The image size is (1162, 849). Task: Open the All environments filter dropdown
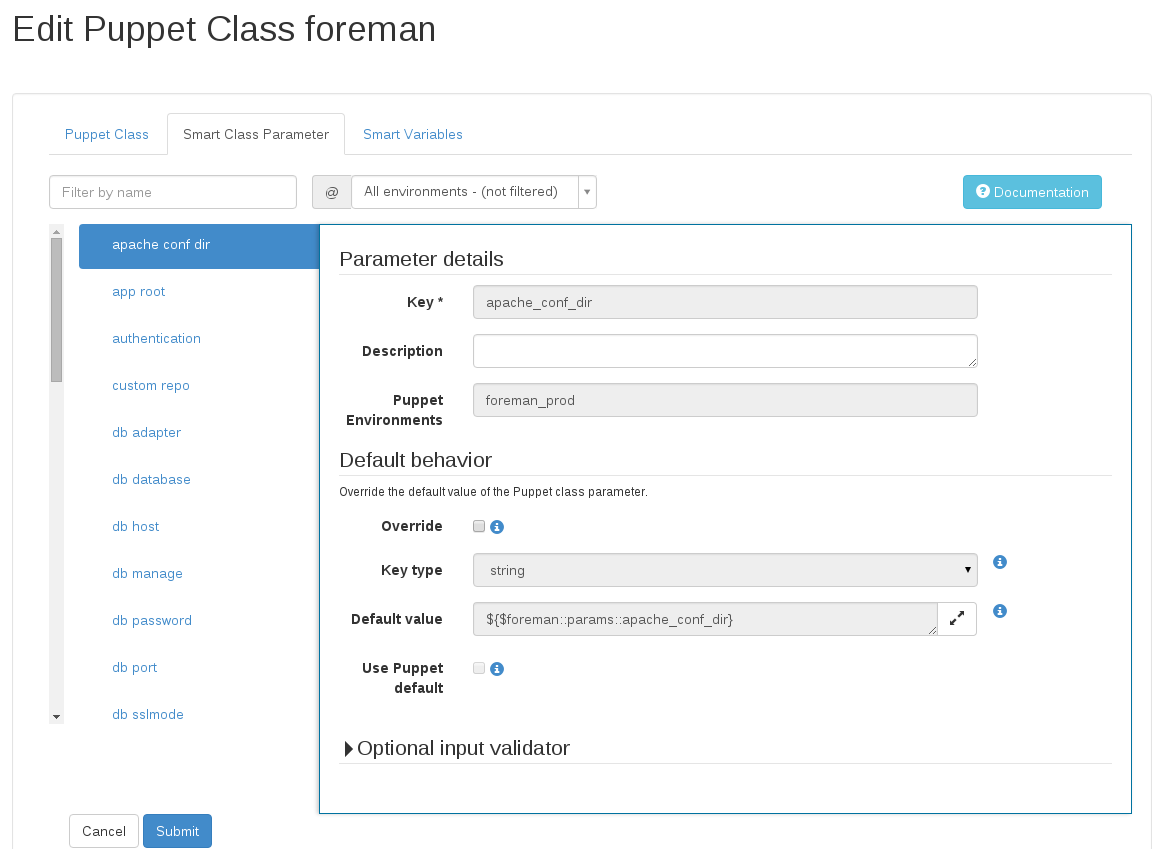pos(474,192)
